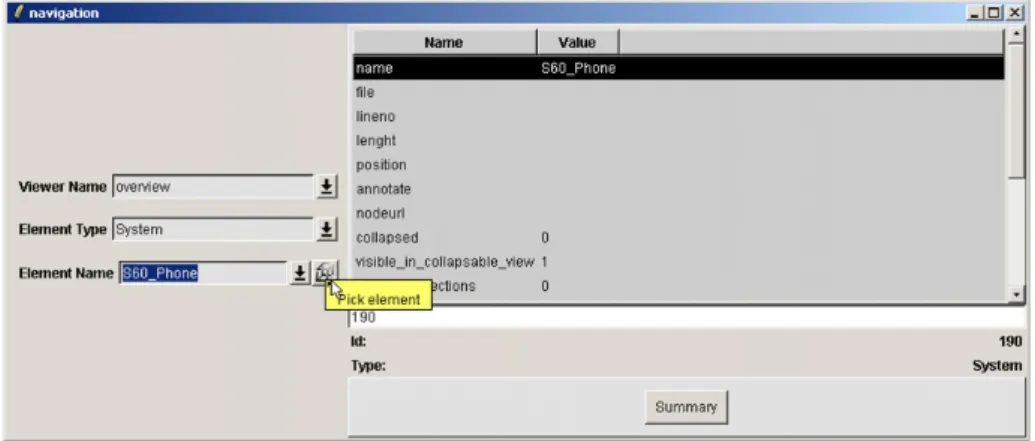Click the Viewer Name field showing overview

214,187
